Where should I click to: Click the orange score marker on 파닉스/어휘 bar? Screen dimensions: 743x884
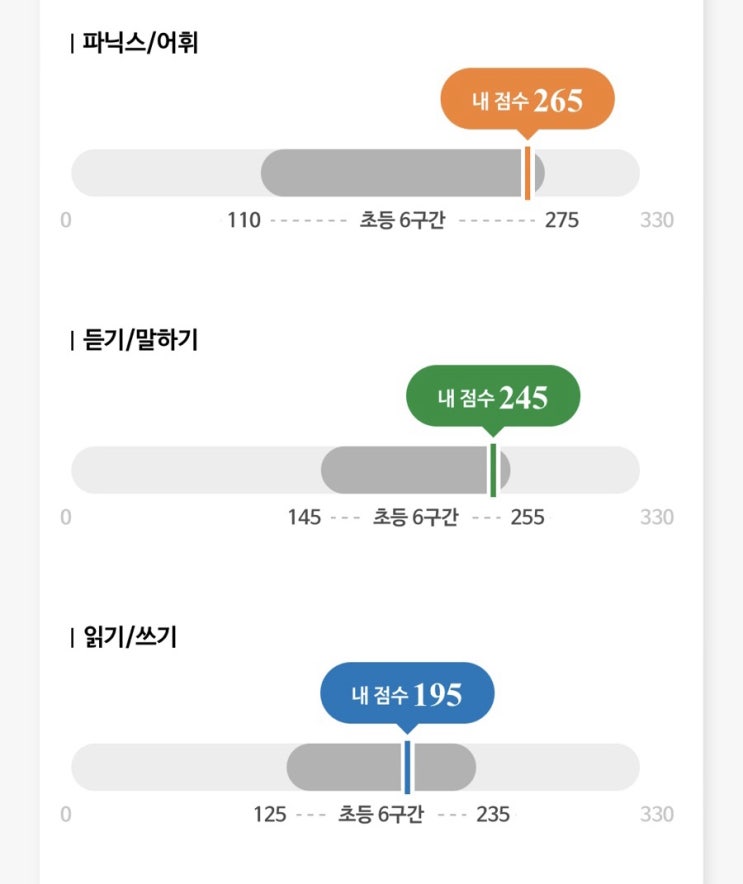[x=527, y=173]
